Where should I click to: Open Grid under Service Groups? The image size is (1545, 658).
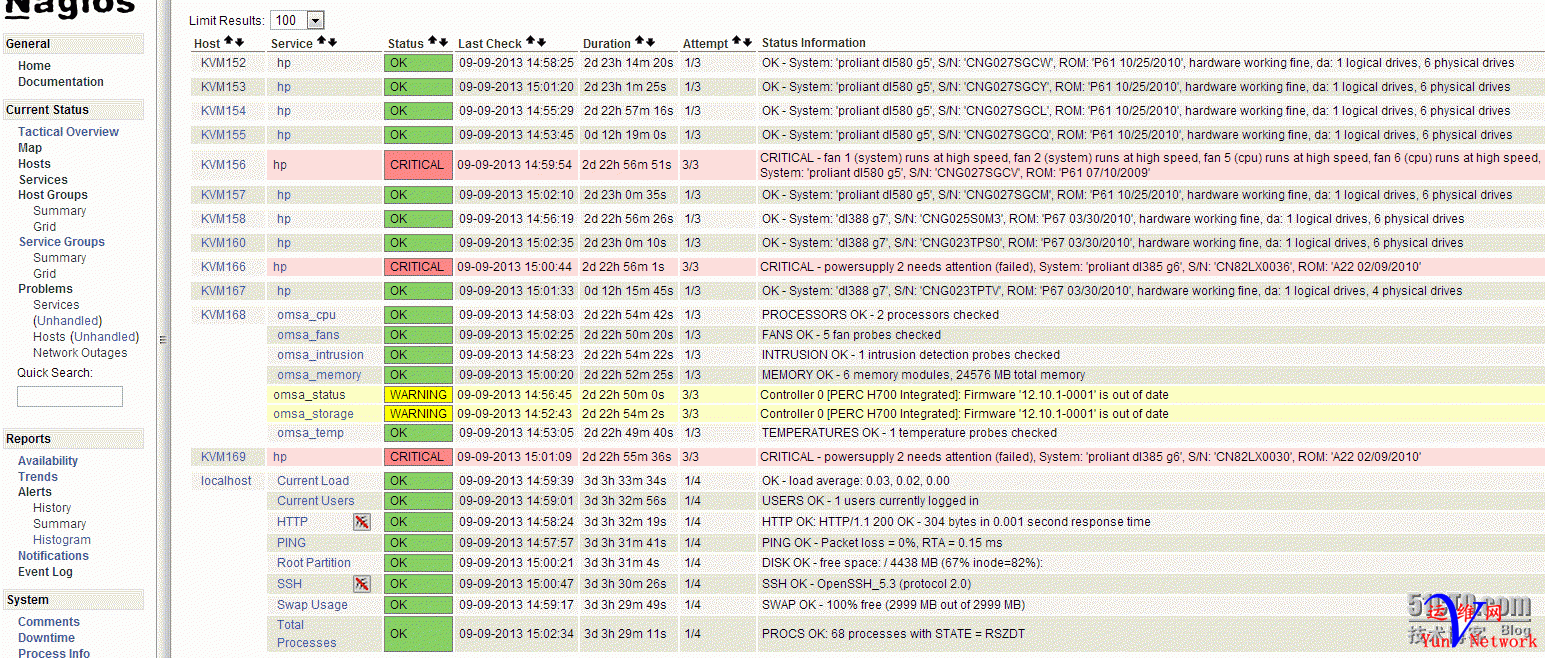tap(45, 274)
